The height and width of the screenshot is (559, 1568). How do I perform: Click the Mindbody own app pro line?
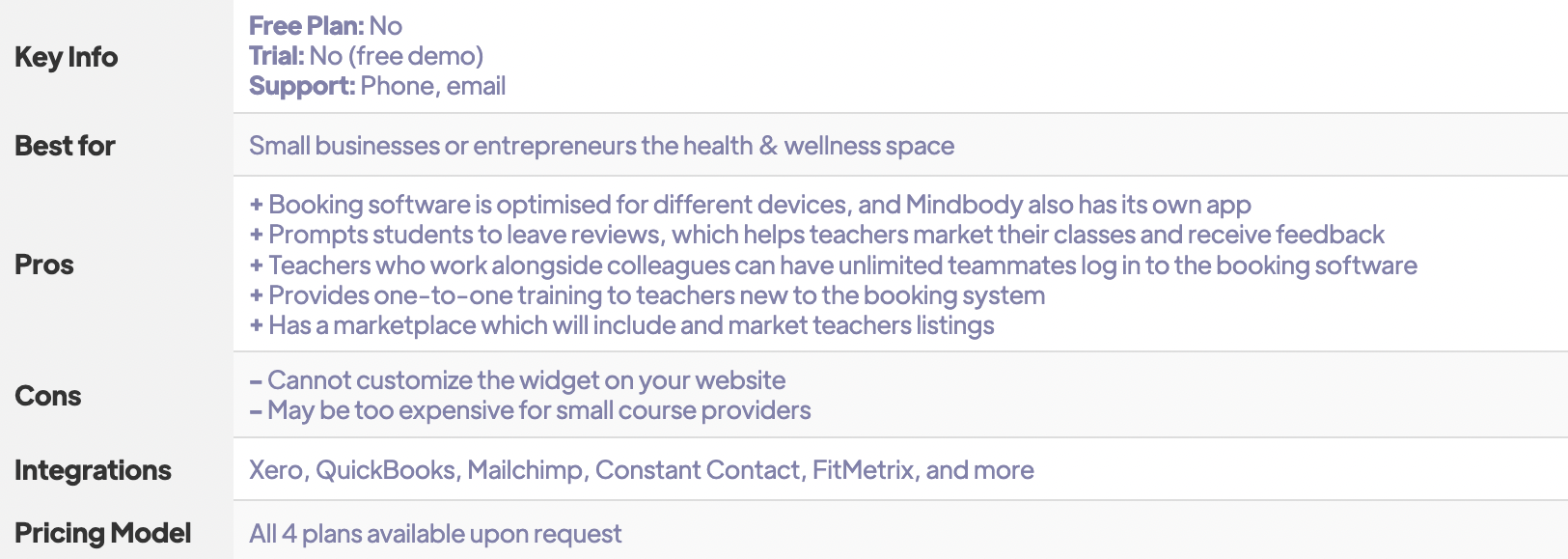tap(750, 205)
